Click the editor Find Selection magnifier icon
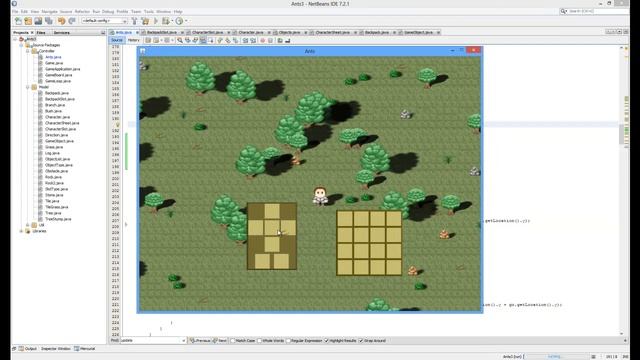 coord(180,40)
